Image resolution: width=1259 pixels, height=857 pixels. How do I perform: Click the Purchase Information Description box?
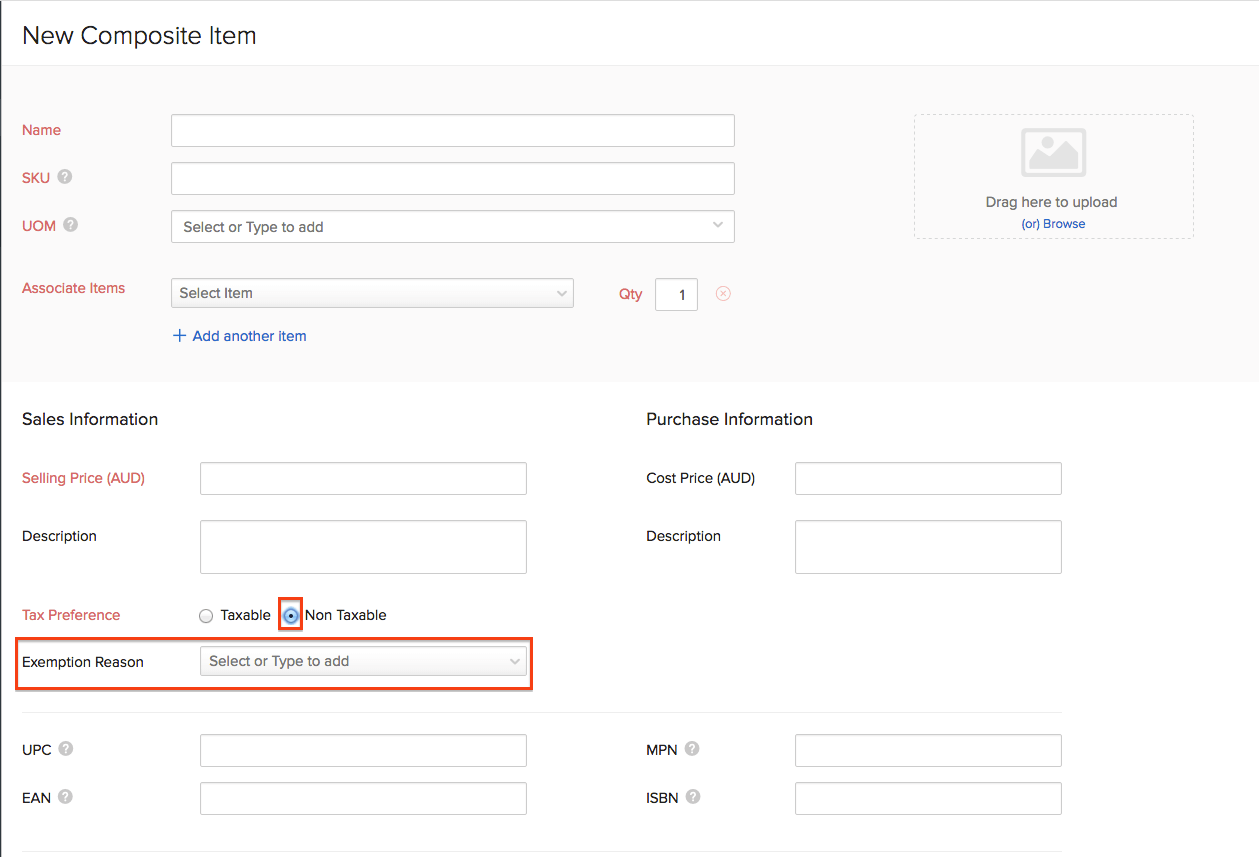coord(927,547)
